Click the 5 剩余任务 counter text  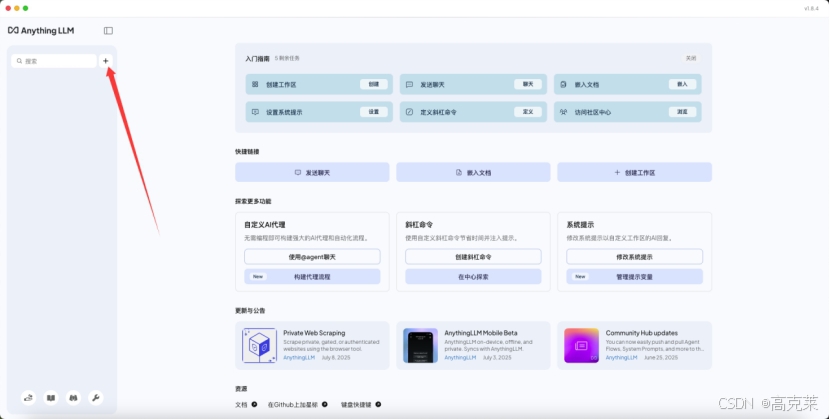click(x=287, y=58)
